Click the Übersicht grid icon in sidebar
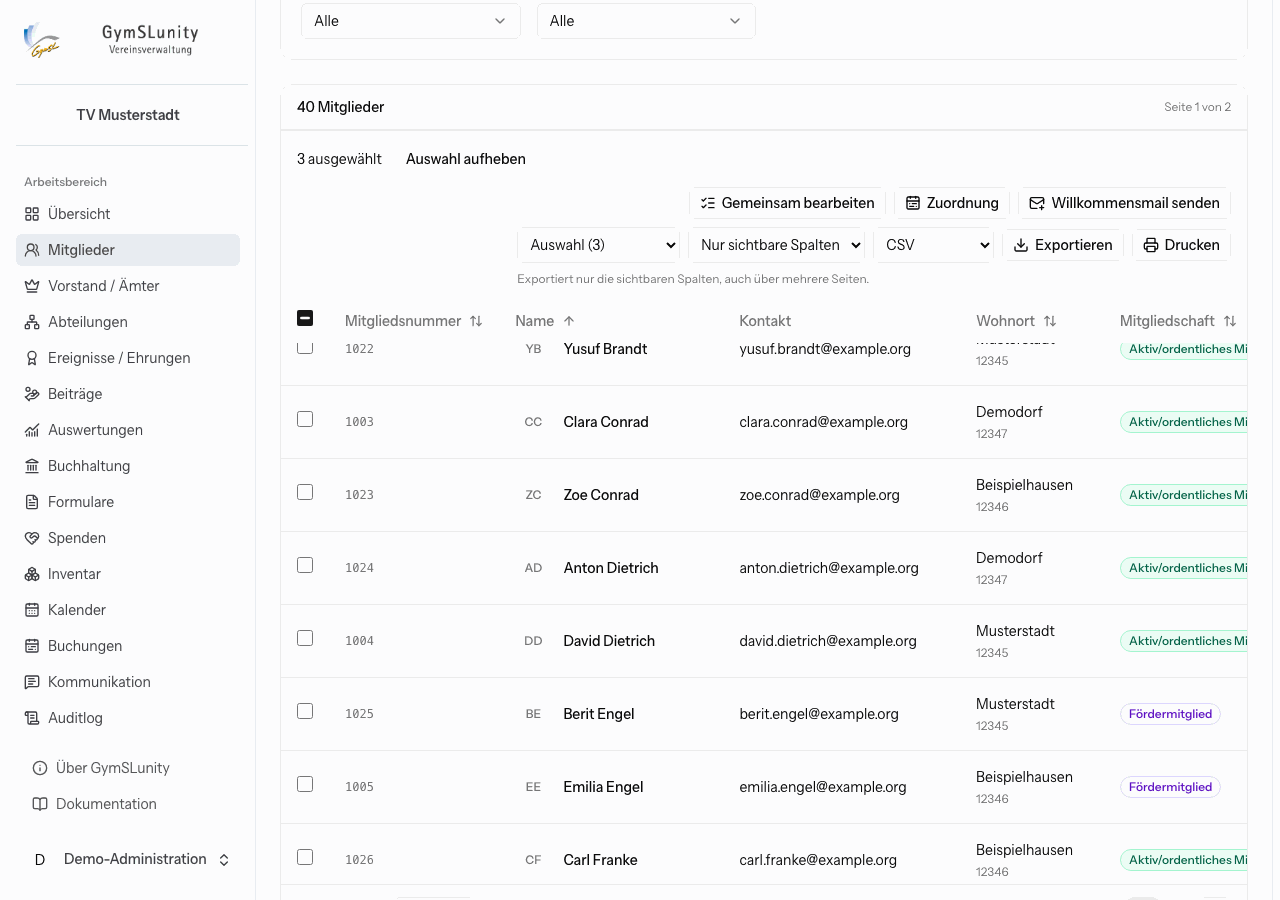Screen dimensions: 1280x900 tap(32, 214)
